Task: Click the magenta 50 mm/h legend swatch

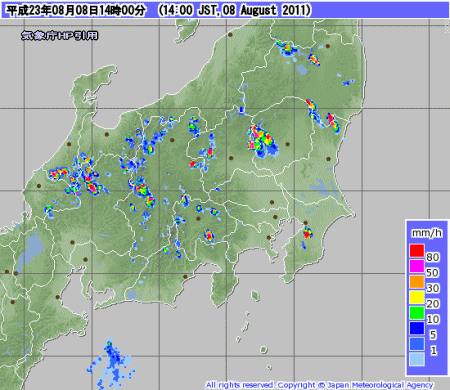Action: coord(417,266)
